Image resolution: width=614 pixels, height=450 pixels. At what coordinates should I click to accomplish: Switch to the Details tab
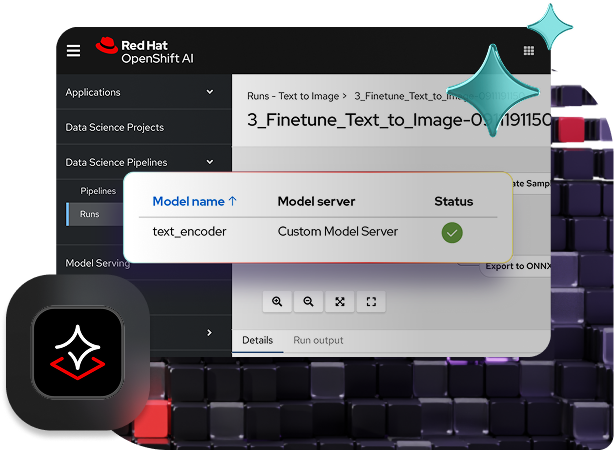[257, 340]
